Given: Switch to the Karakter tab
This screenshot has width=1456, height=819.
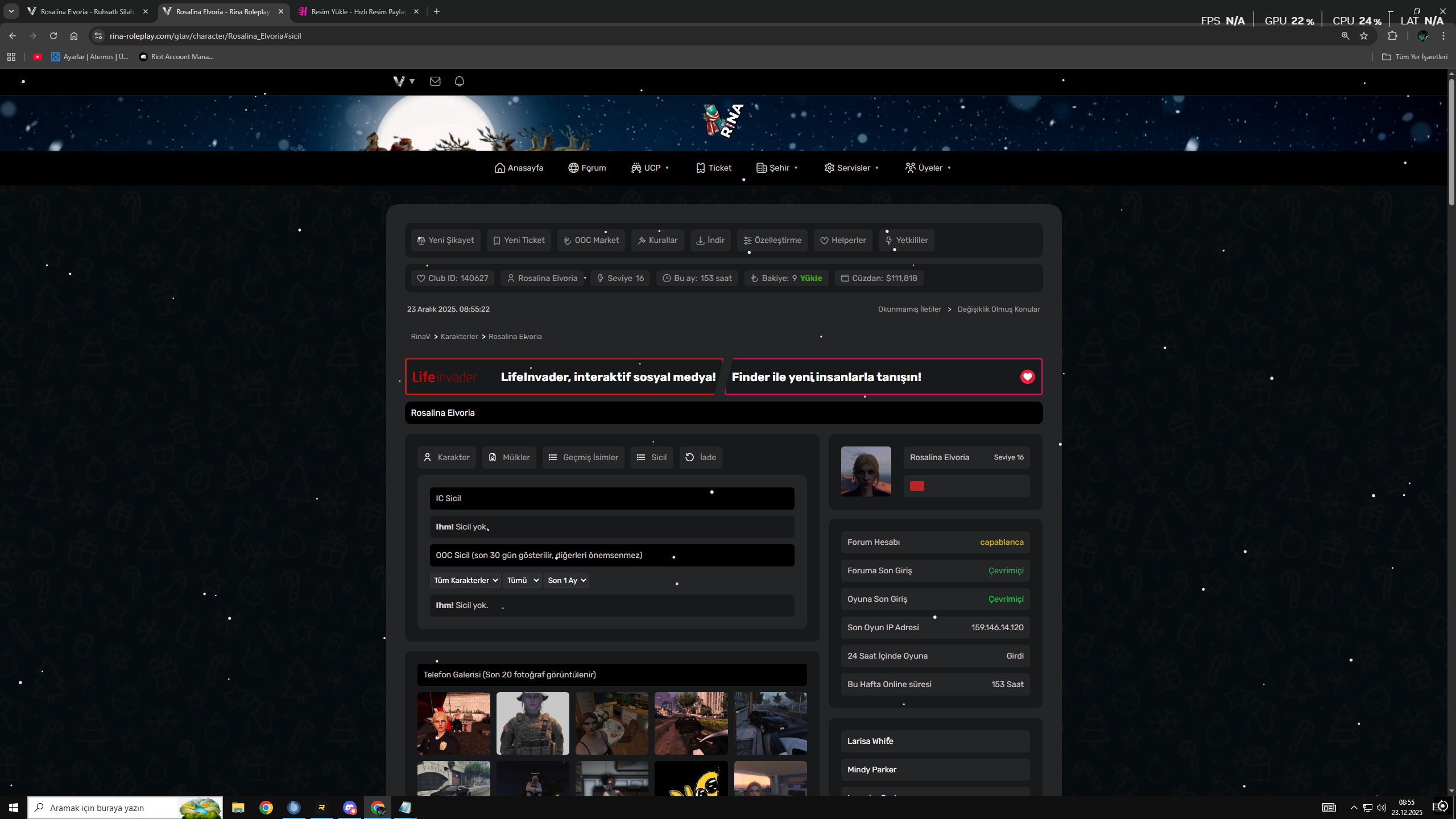Looking at the screenshot, I should (x=446, y=457).
